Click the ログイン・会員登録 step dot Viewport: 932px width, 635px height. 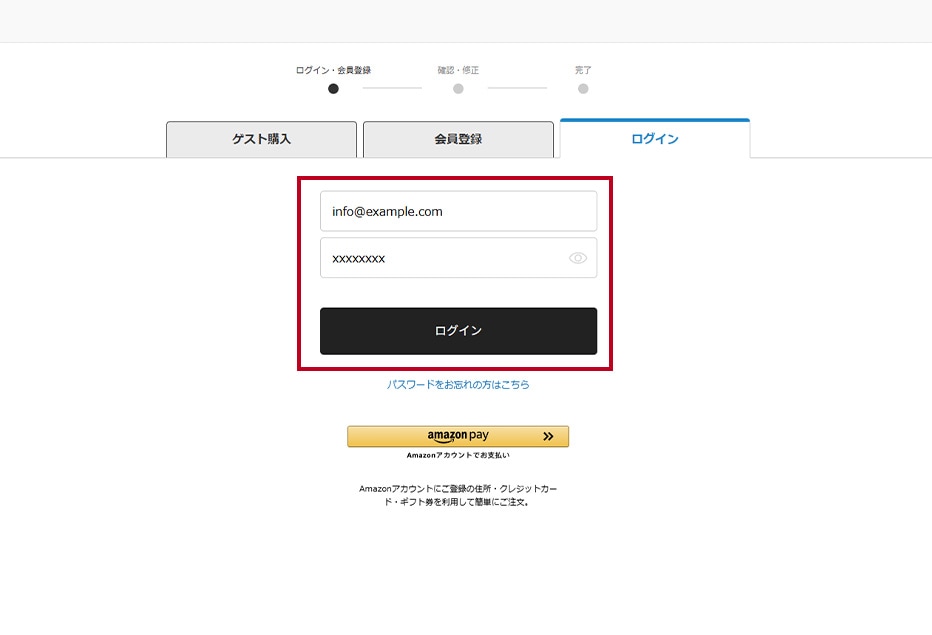pos(333,89)
